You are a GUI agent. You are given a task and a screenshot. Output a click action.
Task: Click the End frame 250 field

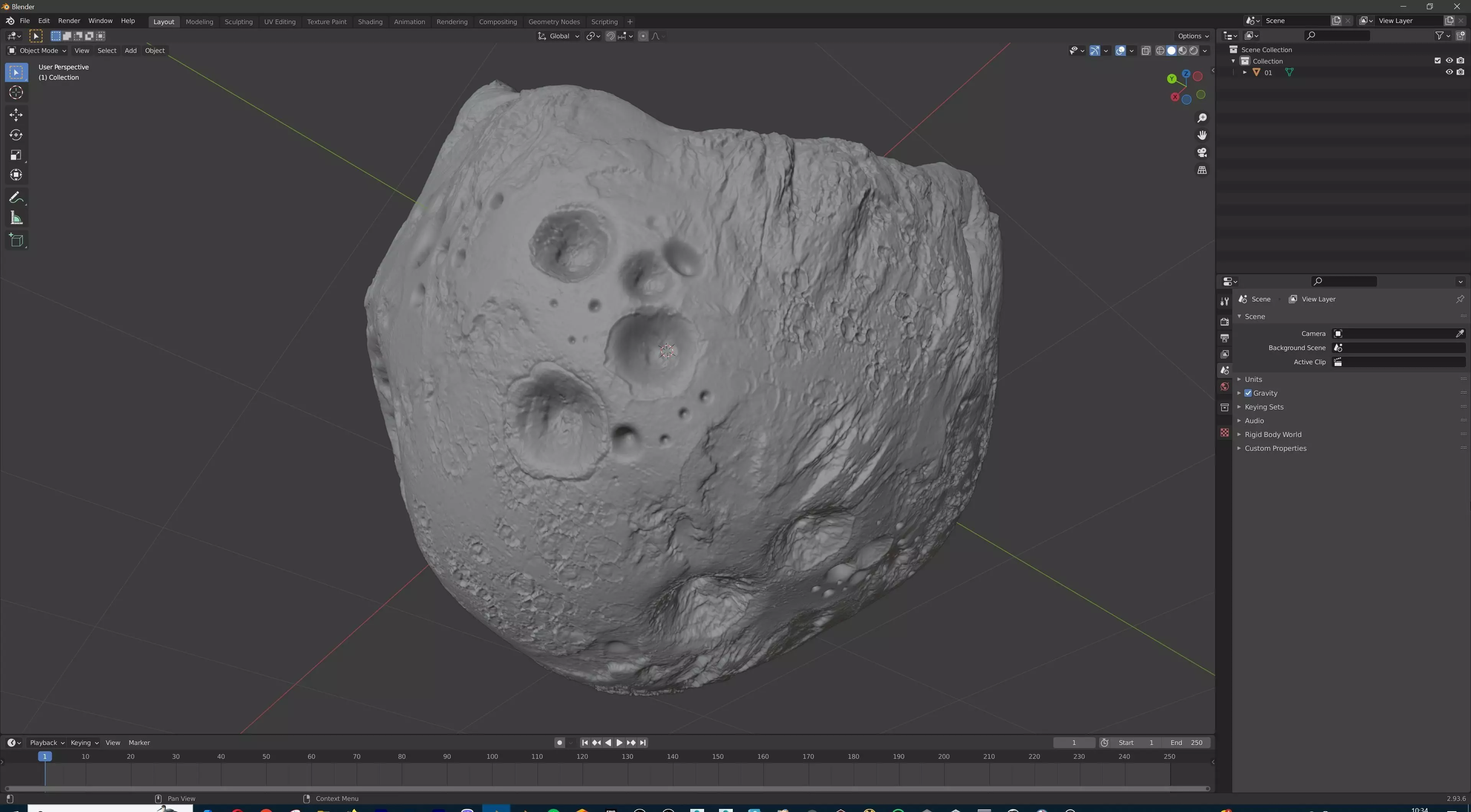(1187, 742)
